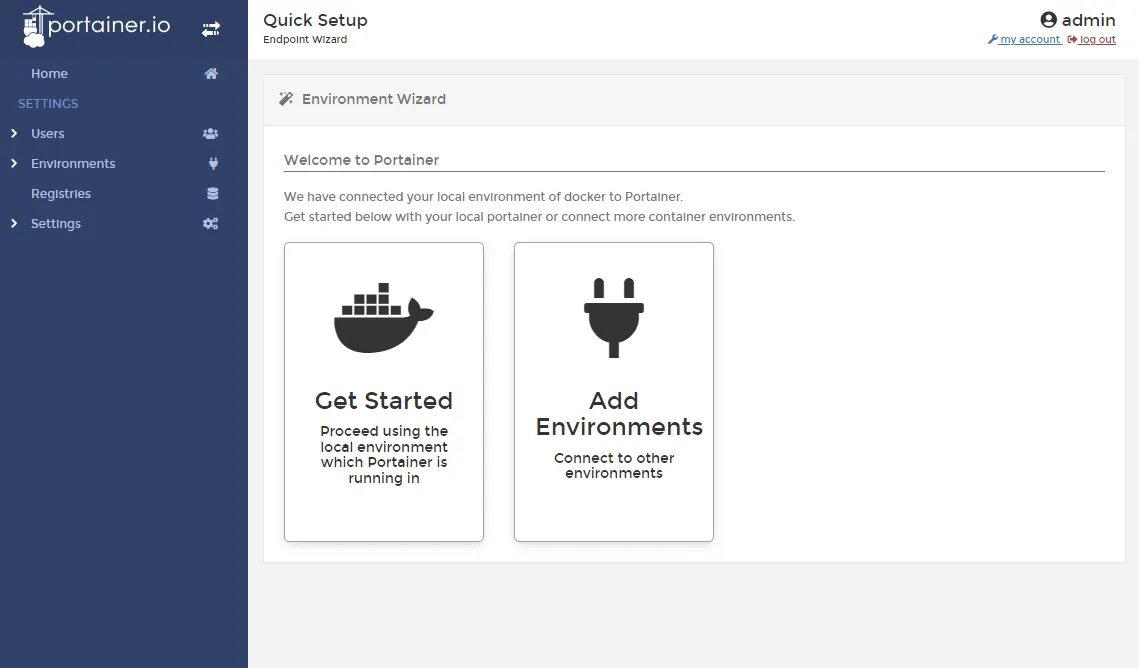Click the SETTINGS section label
The width and height of the screenshot is (1139, 668).
48,104
